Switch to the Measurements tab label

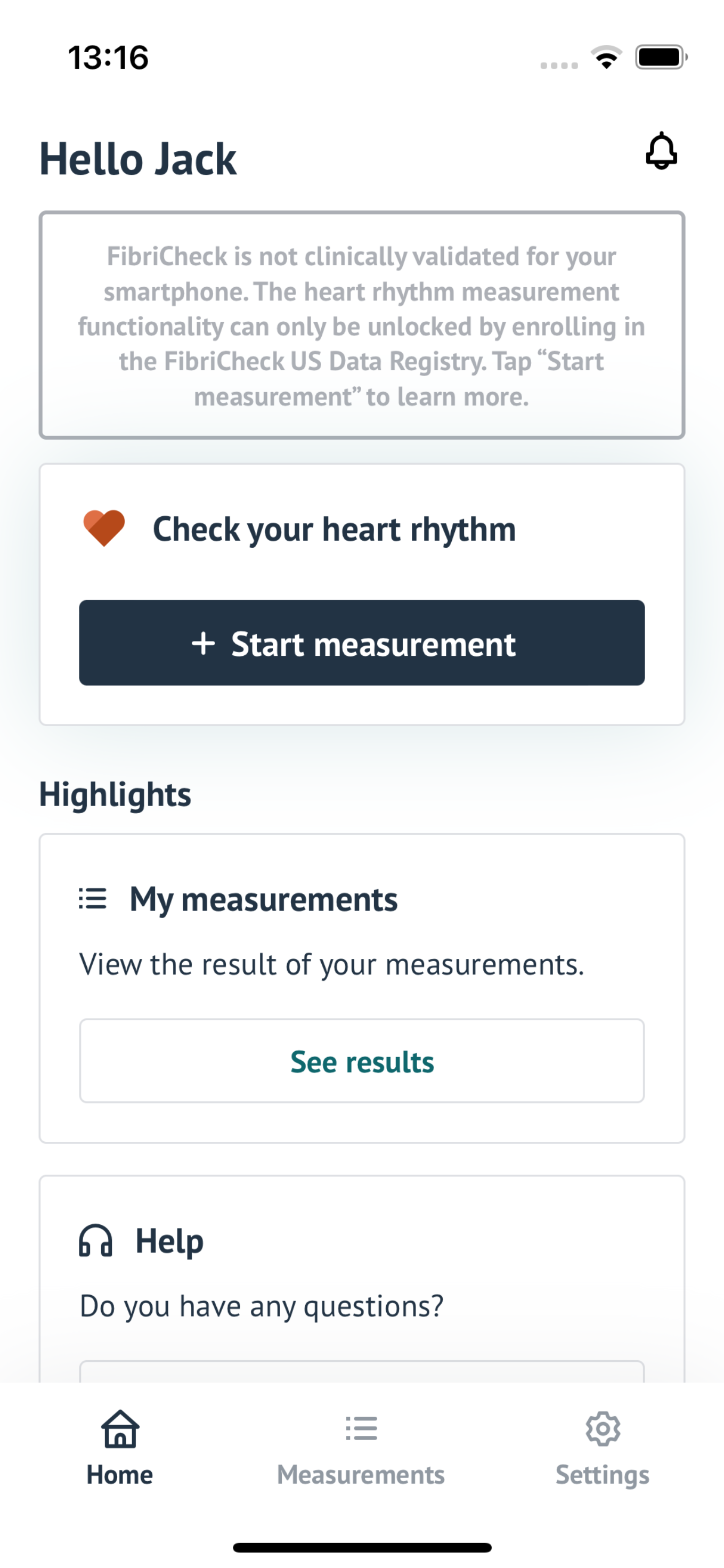point(361,1475)
